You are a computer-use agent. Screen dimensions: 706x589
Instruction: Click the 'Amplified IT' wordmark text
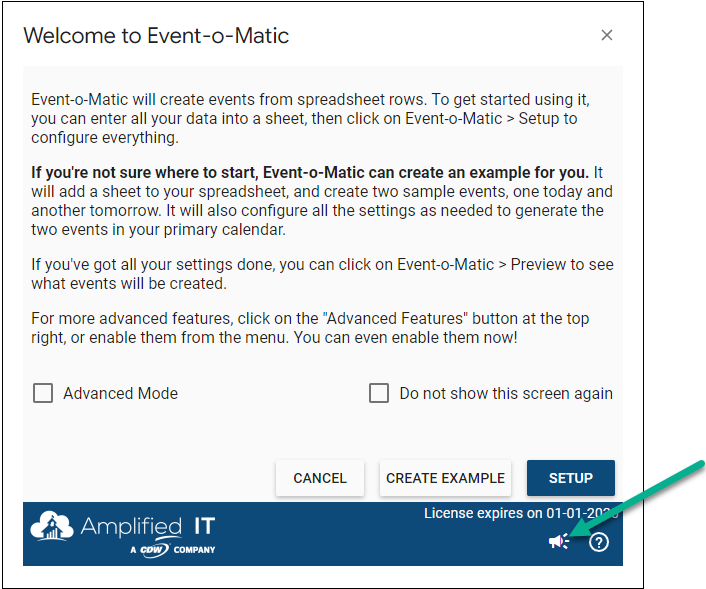[147, 526]
